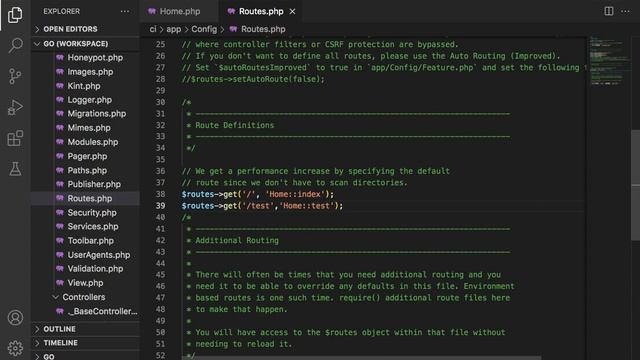Open the Extensions view
Screen dimensions: 640x360
tap(15, 138)
